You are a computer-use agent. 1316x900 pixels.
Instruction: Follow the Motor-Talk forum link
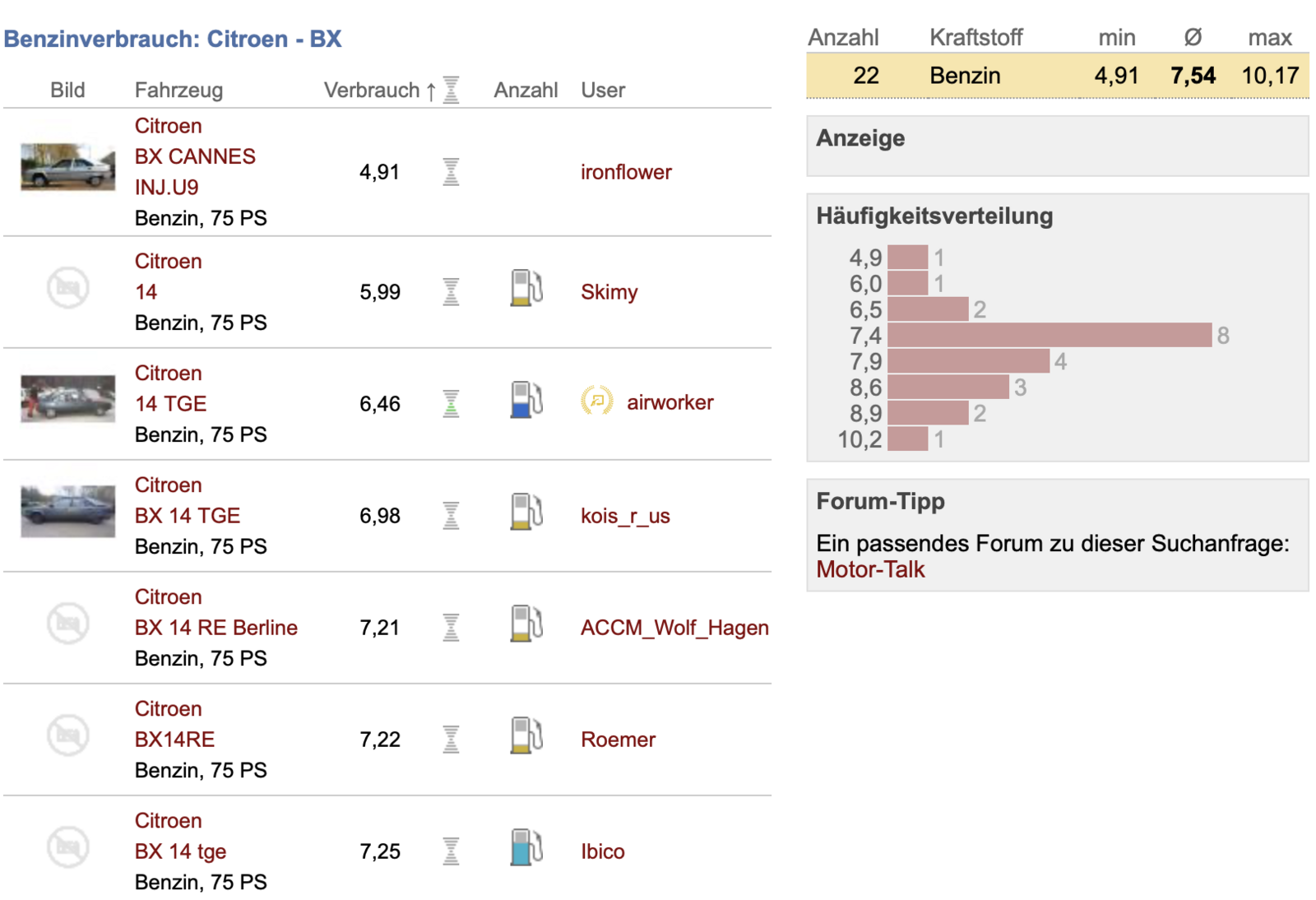(x=870, y=569)
